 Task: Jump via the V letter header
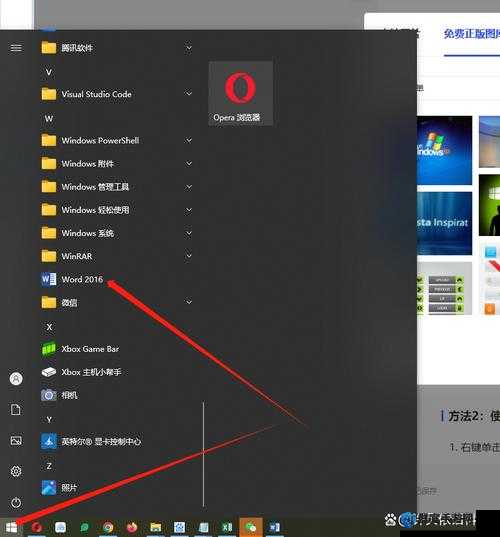coord(49,72)
